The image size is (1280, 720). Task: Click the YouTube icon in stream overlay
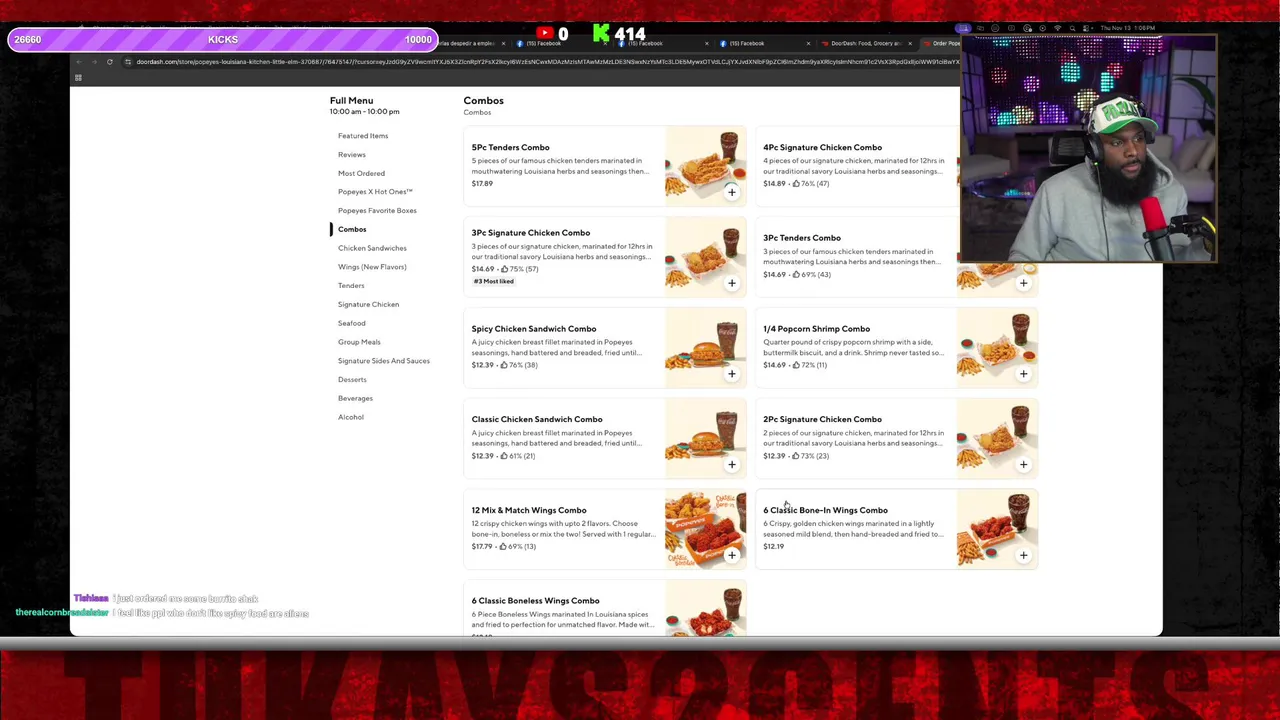coord(545,34)
